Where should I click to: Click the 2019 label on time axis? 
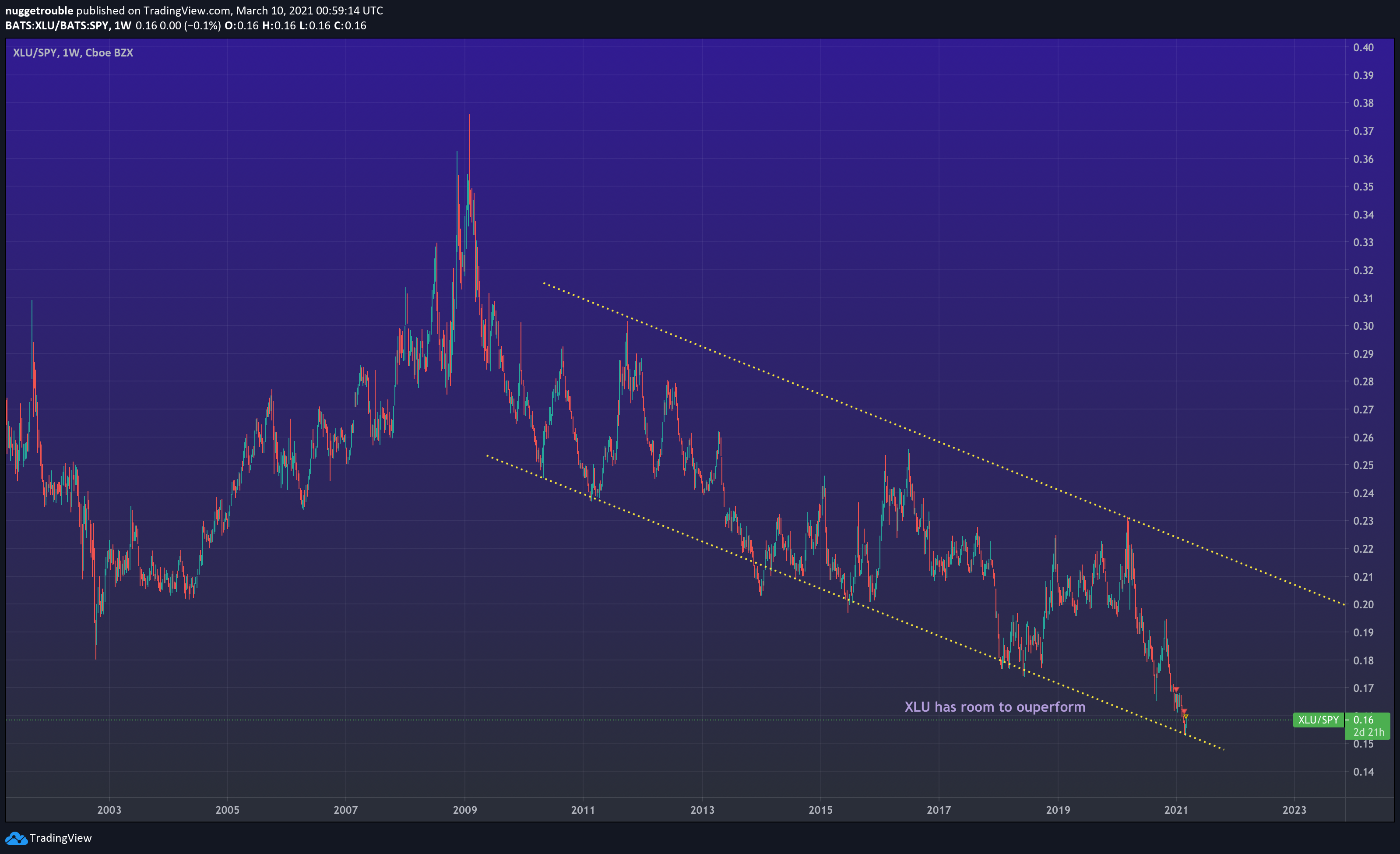coord(1058,810)
